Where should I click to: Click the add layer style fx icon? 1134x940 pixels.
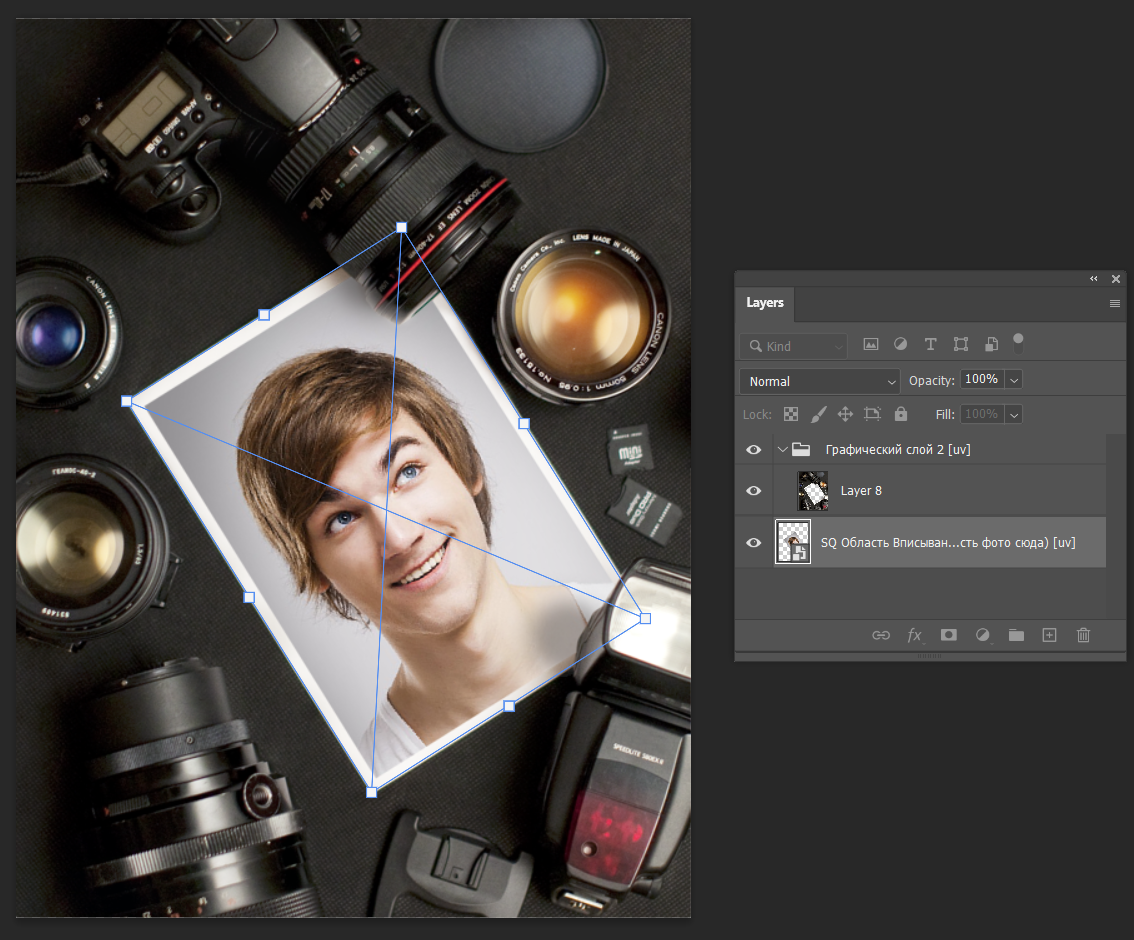coord(914,635)
